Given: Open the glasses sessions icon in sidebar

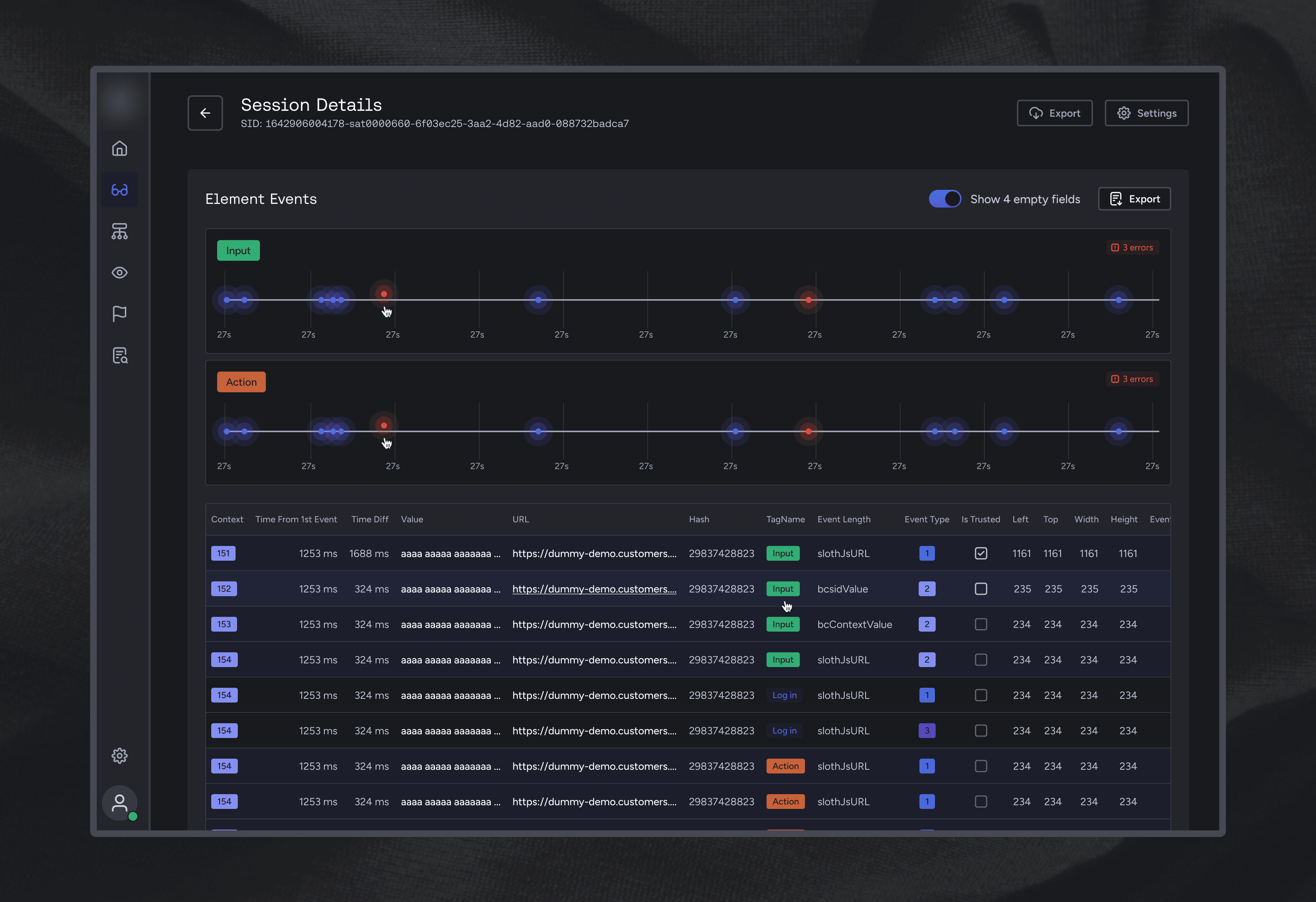Looking at the screenshot, I should point(120,190).
